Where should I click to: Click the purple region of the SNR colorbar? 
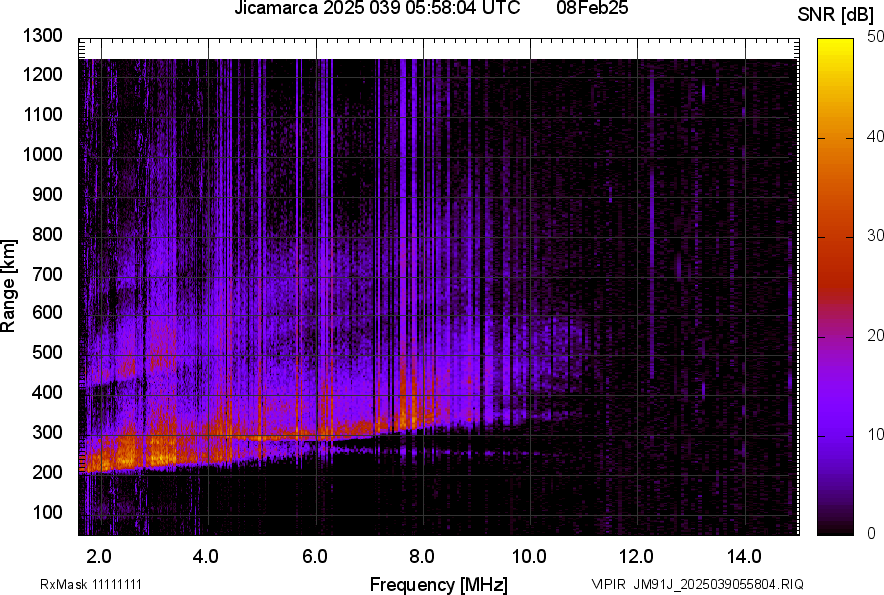[835, 420]
